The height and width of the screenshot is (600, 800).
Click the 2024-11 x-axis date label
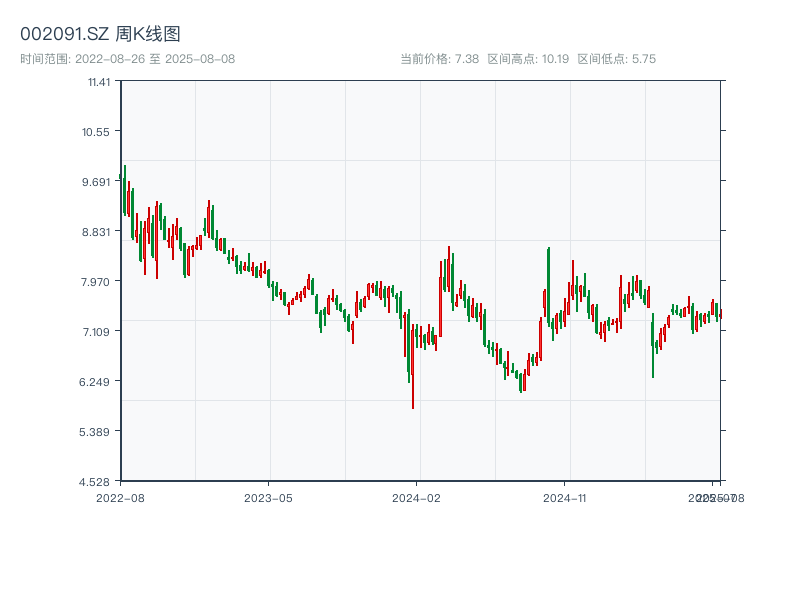[x=565, y=497]
